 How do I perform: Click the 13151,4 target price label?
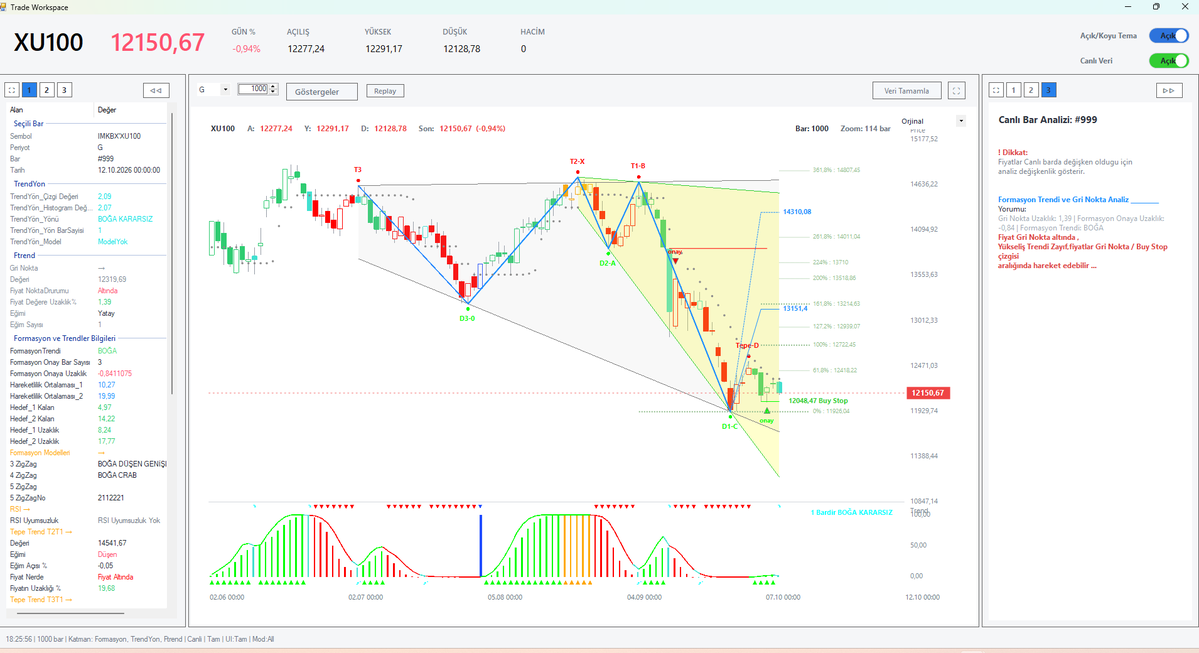pos(795,309)
